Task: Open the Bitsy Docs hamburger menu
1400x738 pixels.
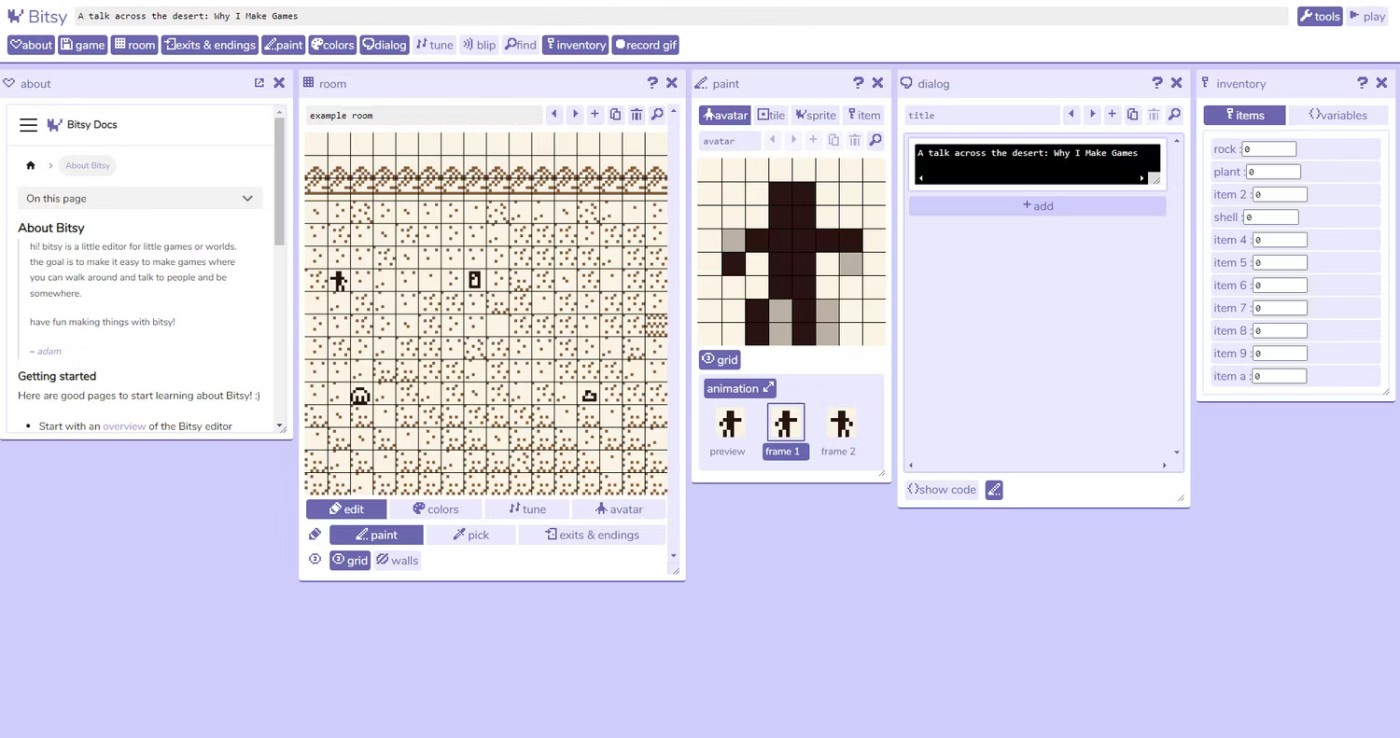Action: coord(28,125)
